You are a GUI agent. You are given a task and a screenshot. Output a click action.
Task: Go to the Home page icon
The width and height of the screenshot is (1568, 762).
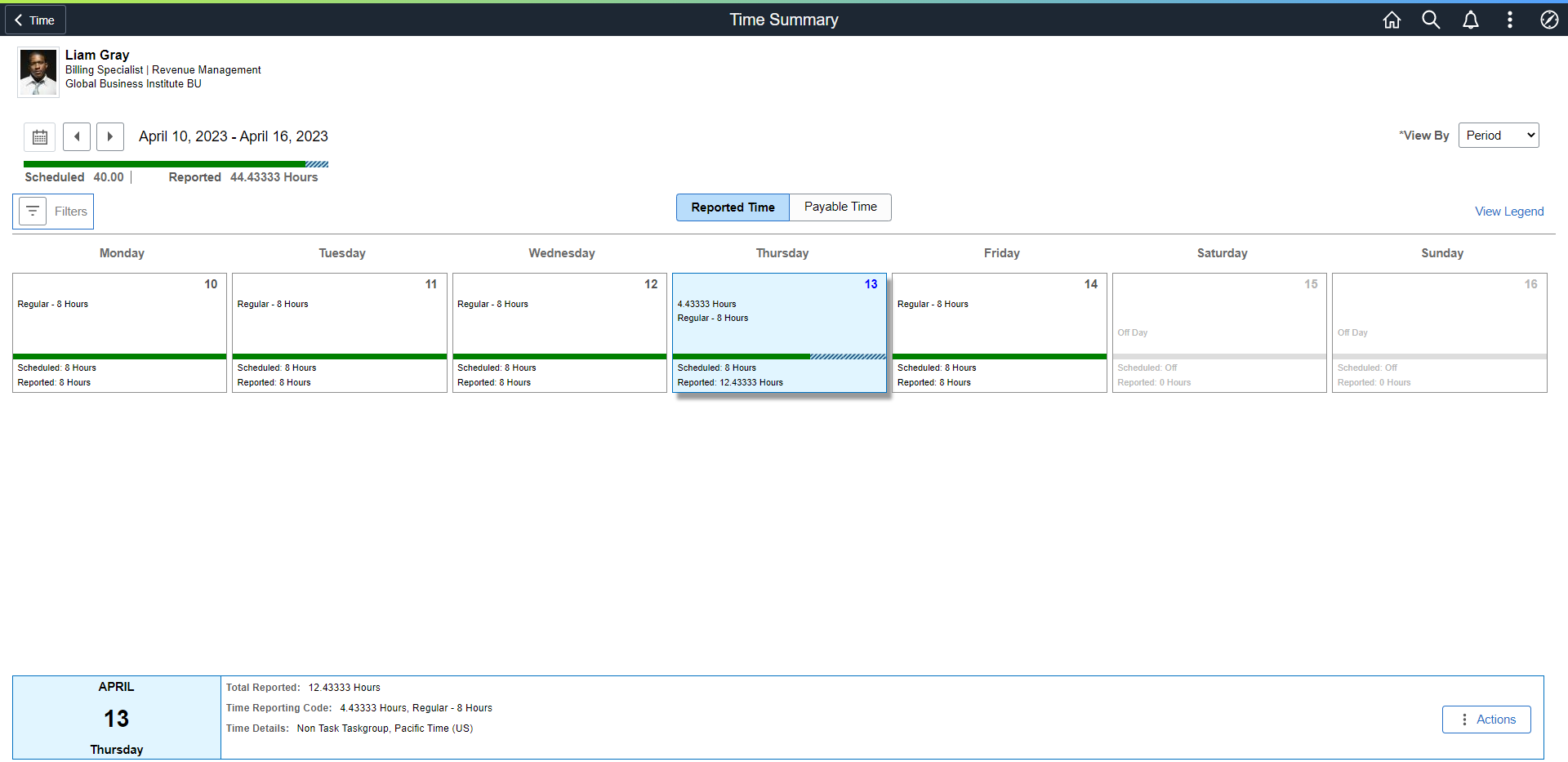coord(1392,20)
